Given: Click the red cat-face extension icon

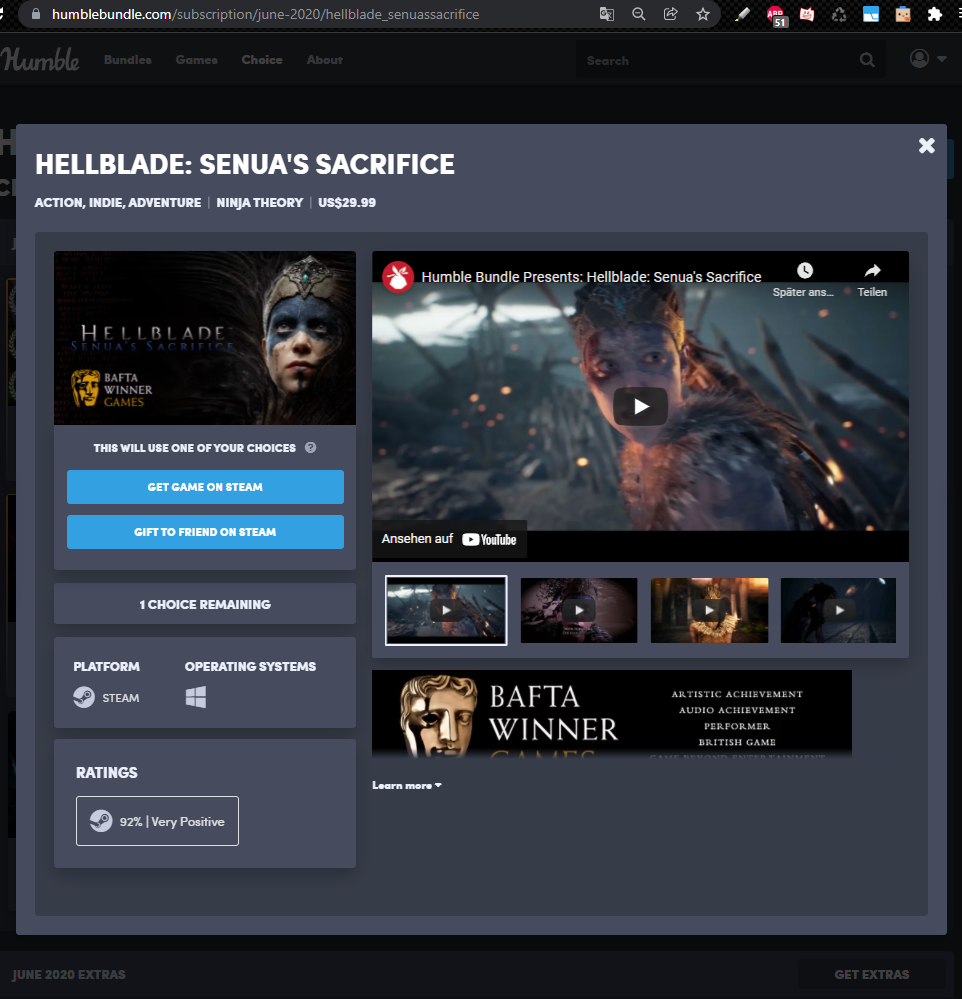Looking at the screenshot, I should coord(807,14).
